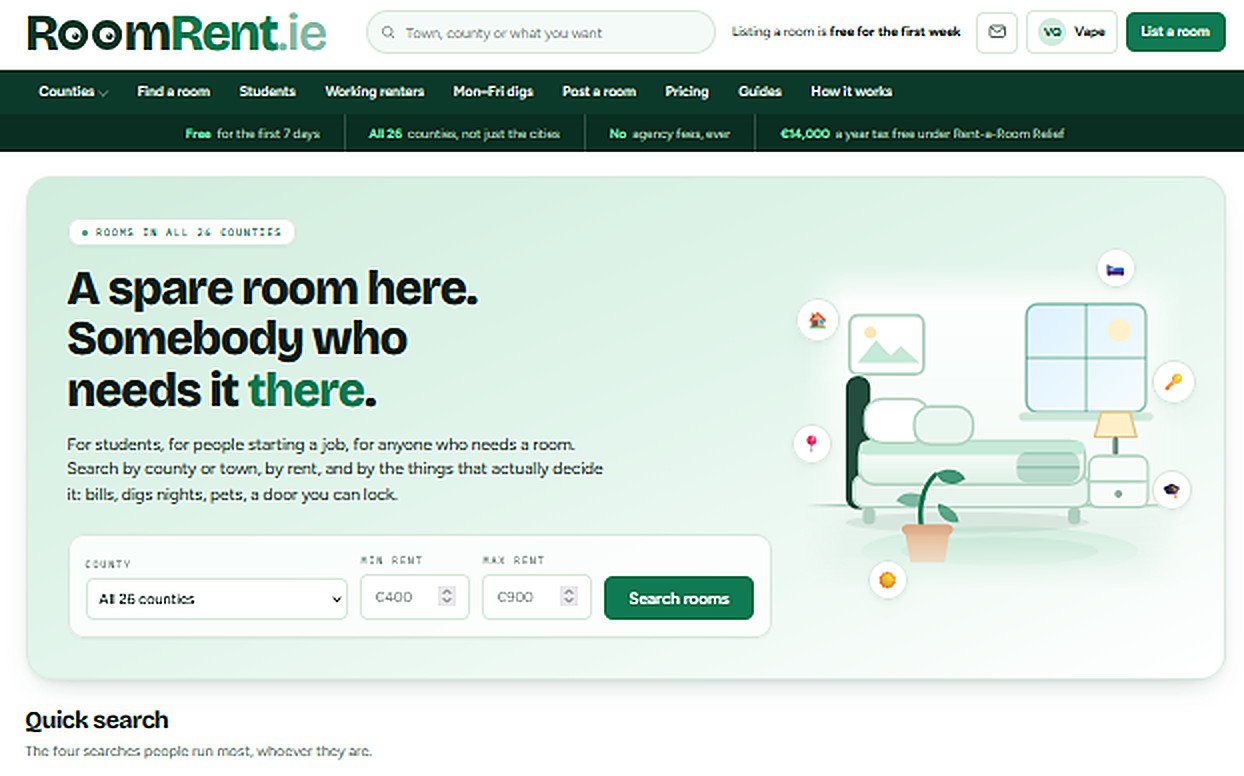Click the Min rent stepper arrows
The image size is (1244, 776).
coord(447,597)
